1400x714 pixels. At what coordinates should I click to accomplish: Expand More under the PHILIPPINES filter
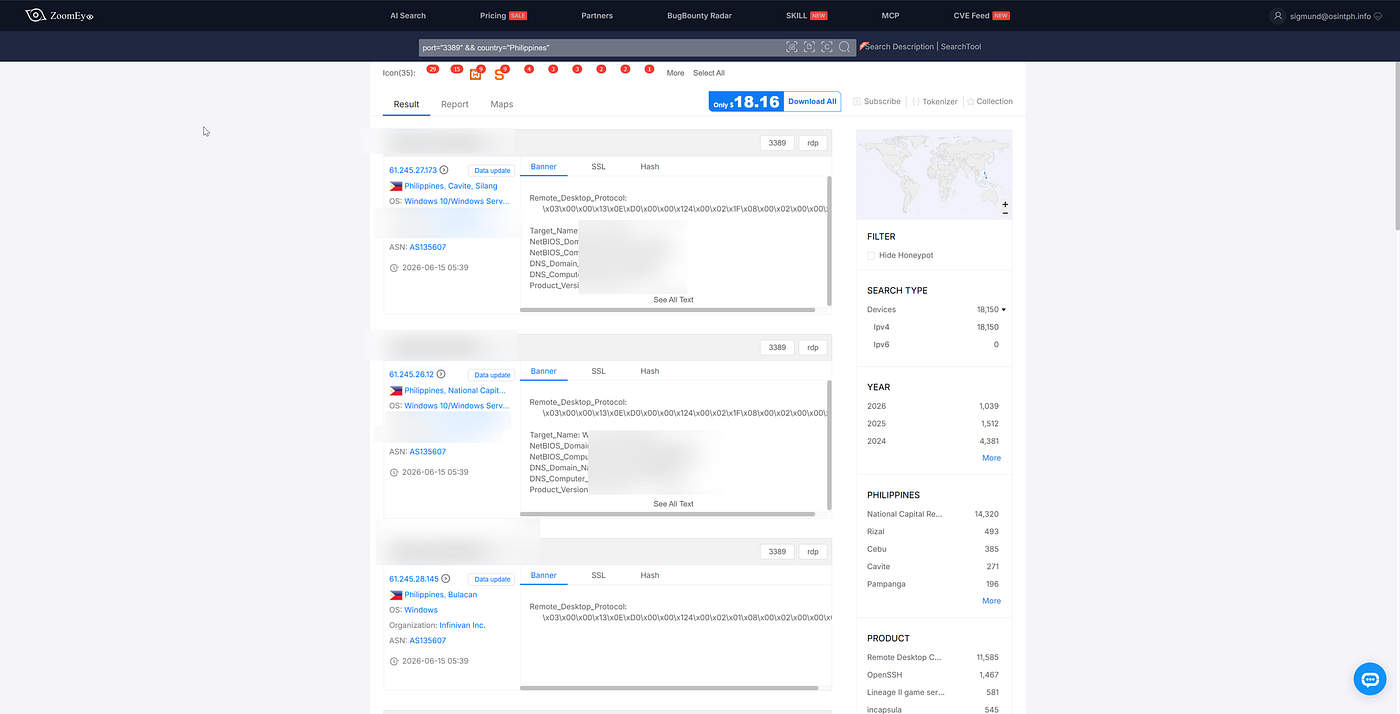991,601
